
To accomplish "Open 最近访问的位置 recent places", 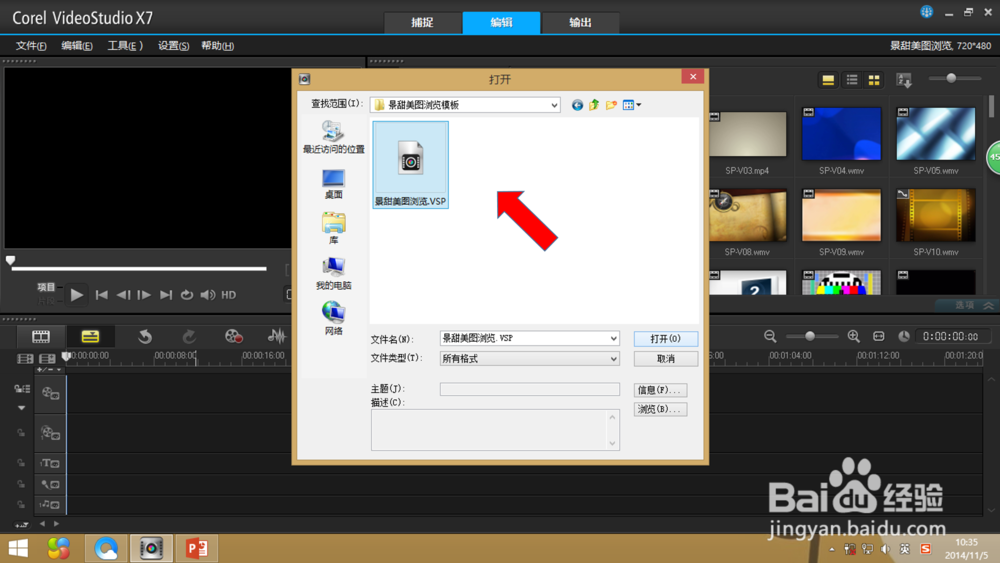I will tap(334, 137).
